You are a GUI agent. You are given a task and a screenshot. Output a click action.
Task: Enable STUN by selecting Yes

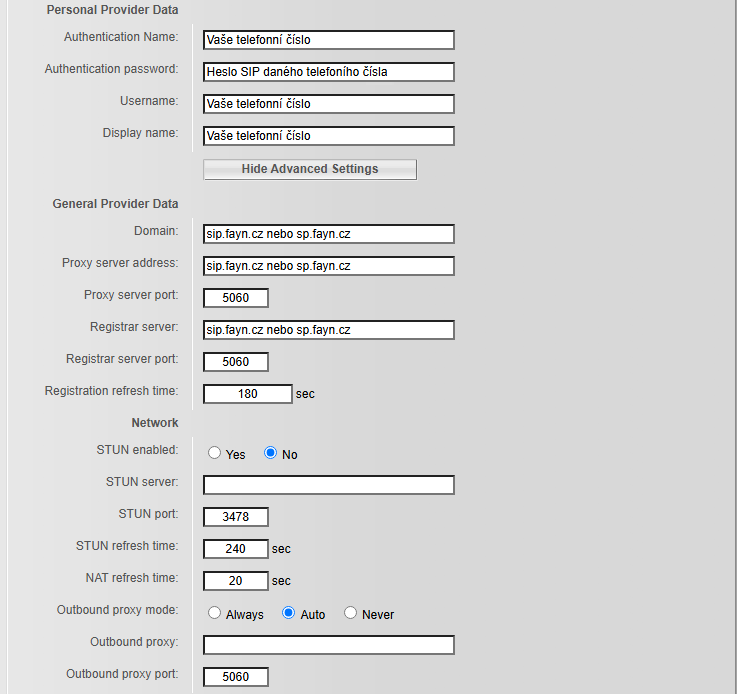(214, 453)
